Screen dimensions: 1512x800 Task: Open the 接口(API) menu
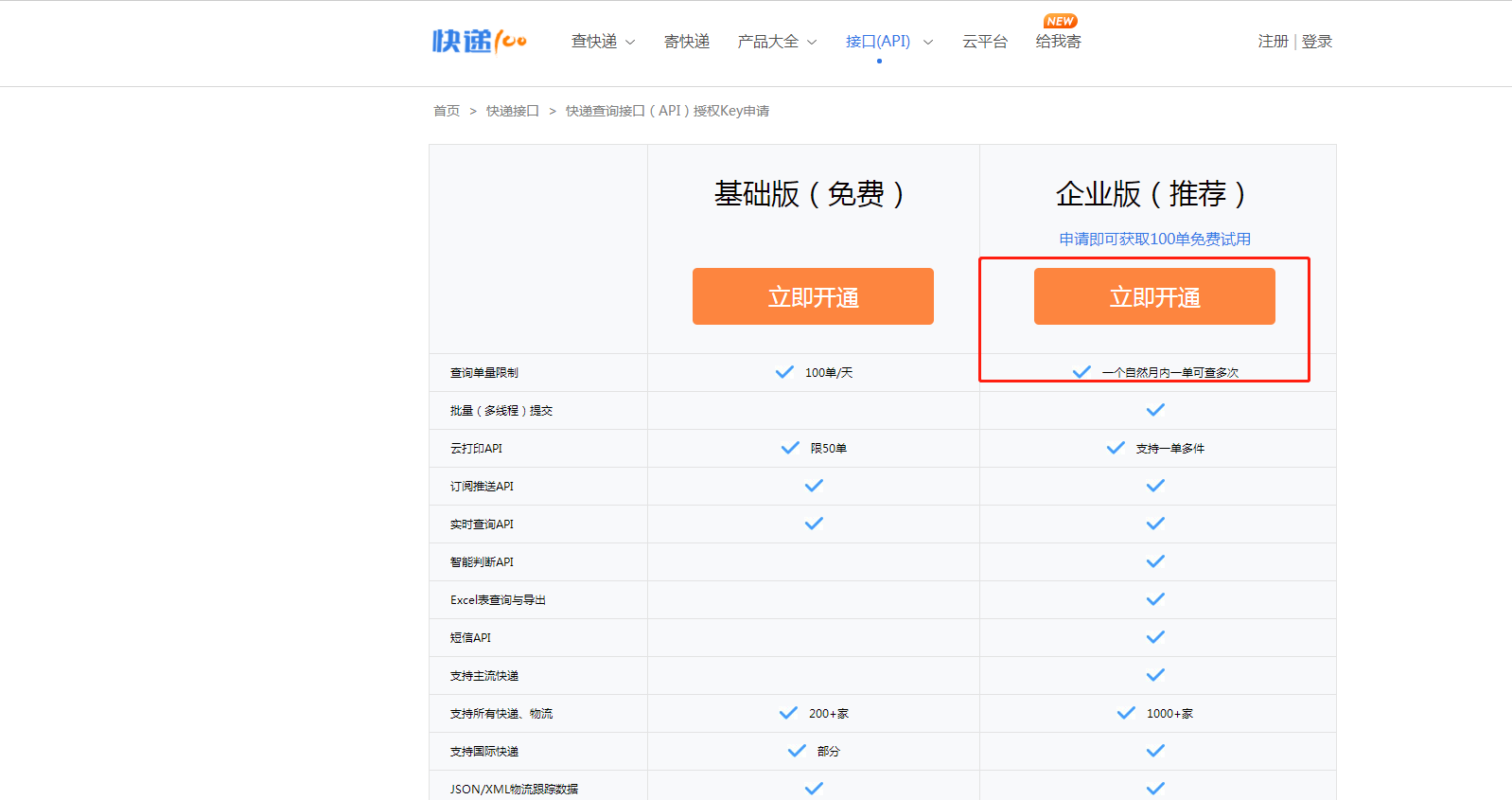tap(878, 42)
